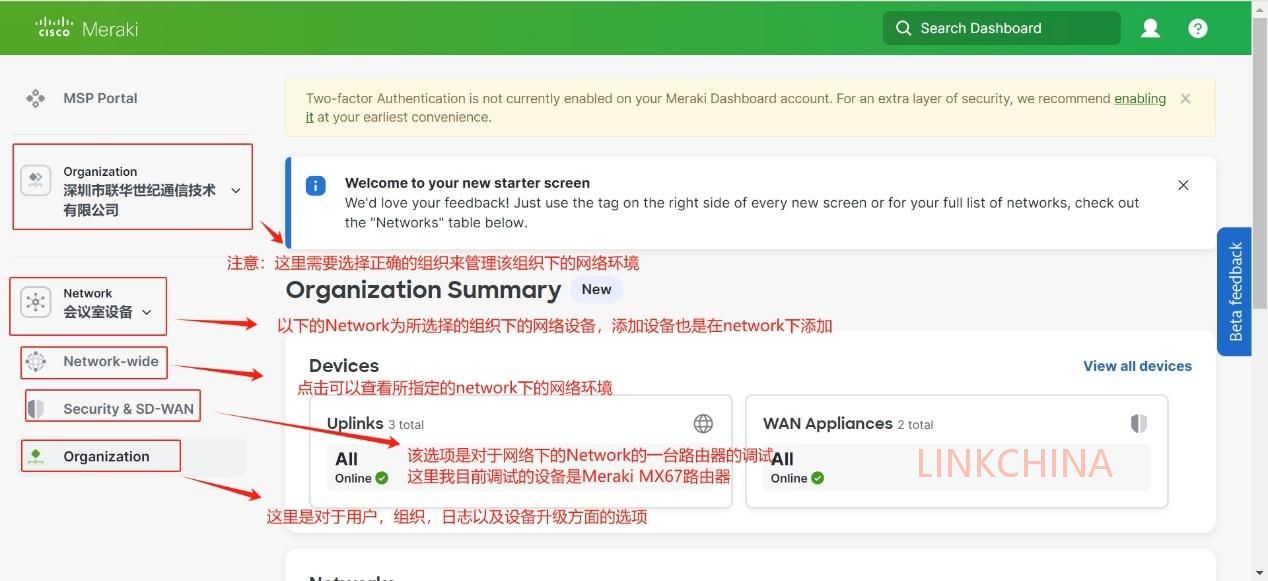Click the Organization menu icon in sidebar
Screen dimensions: 1268x581
pyautogui.click(x=36, y=456)
